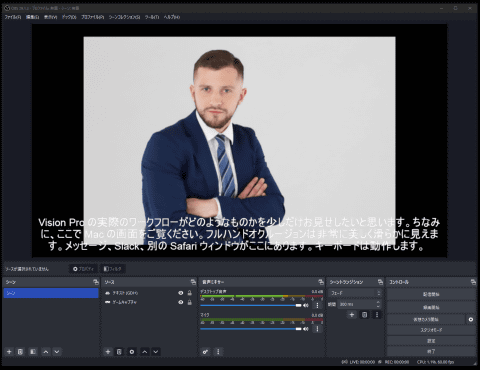Add a transition with plus icon

tap(351, 315)
